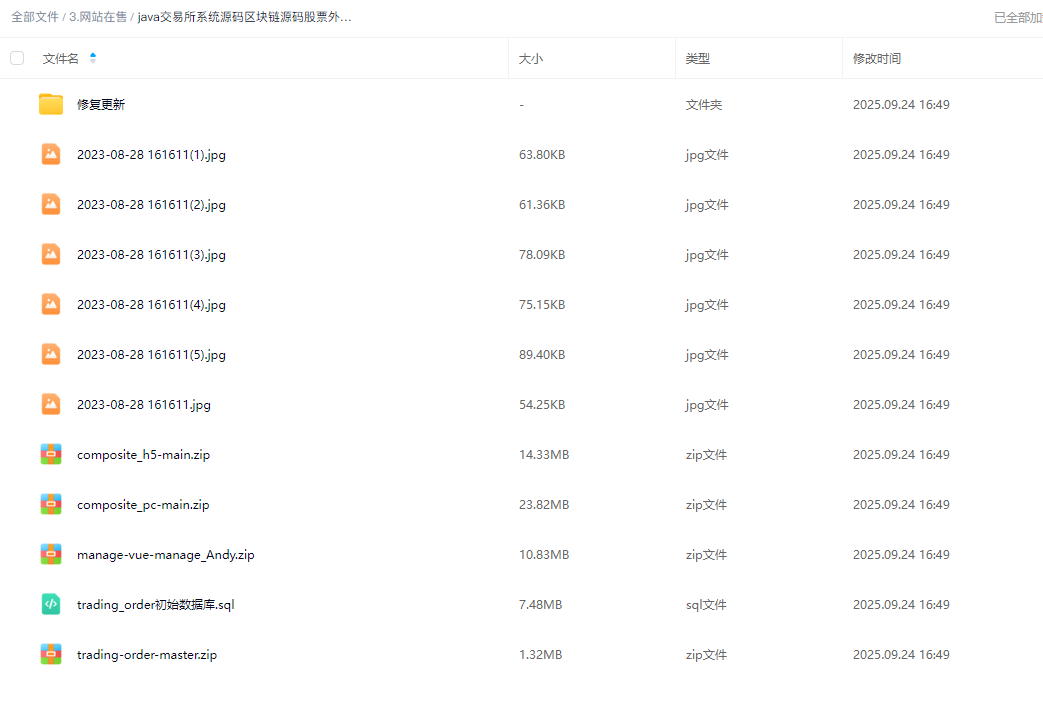Click the SQL file icon for trading_order初始数据库.sql
Image resolution: width=1043 pixels, height=705 pixels.
(x=51, y=604)
